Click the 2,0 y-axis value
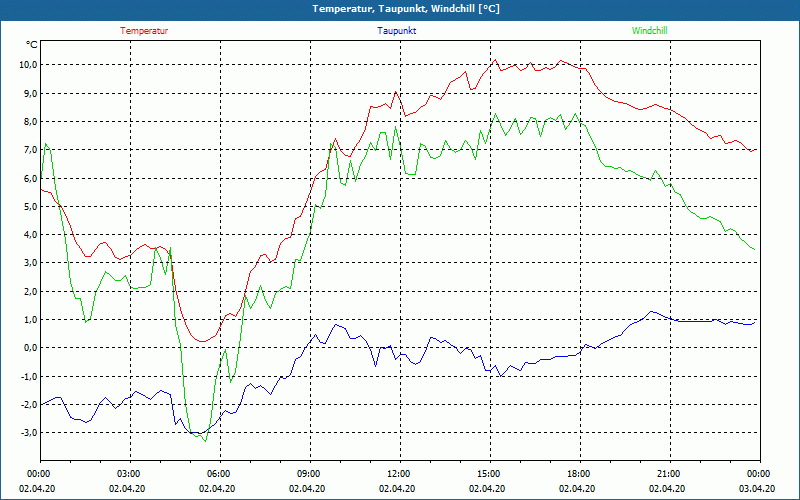 30,291
